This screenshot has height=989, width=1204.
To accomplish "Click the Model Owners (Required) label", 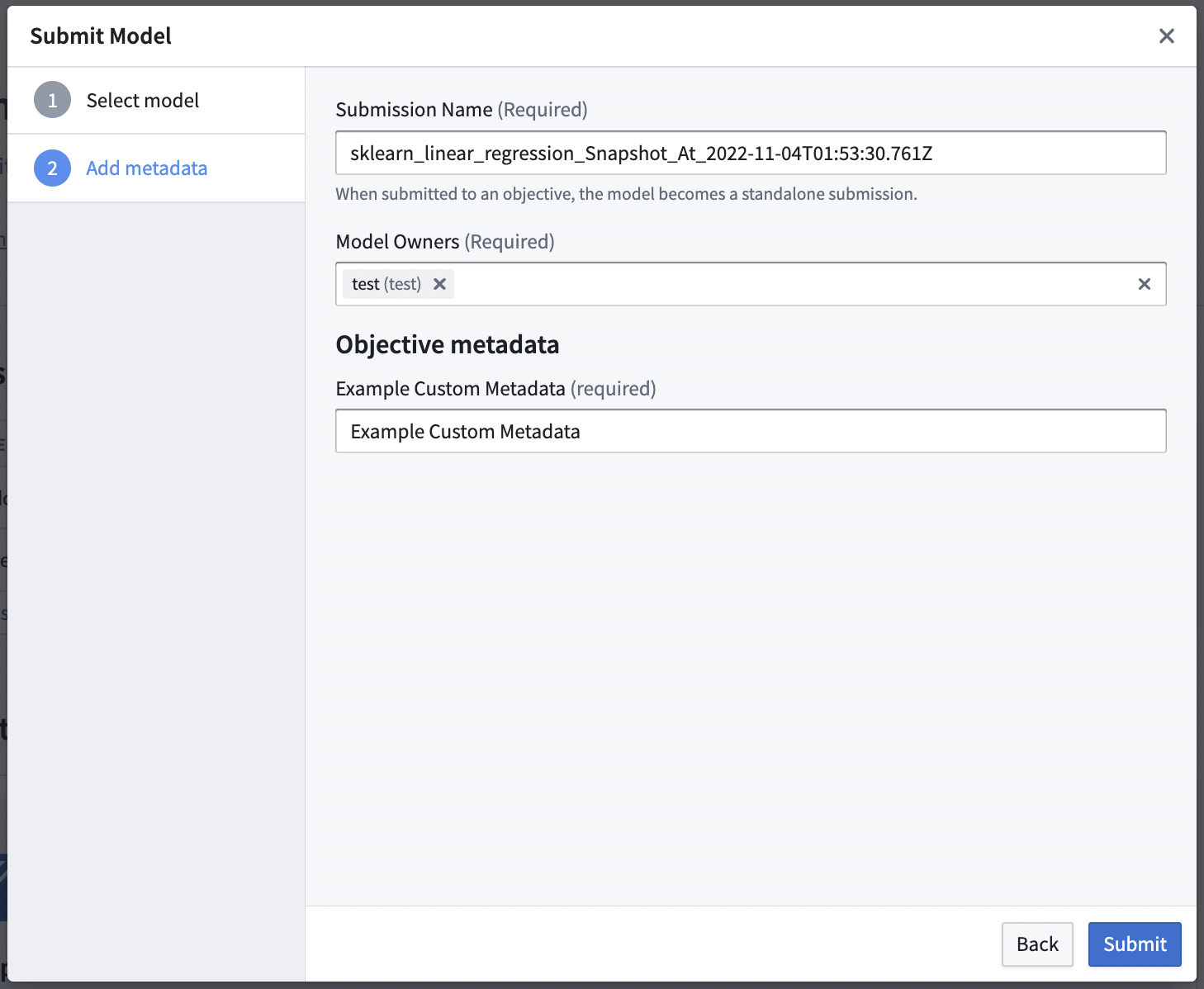I will (x=445, y=242).
